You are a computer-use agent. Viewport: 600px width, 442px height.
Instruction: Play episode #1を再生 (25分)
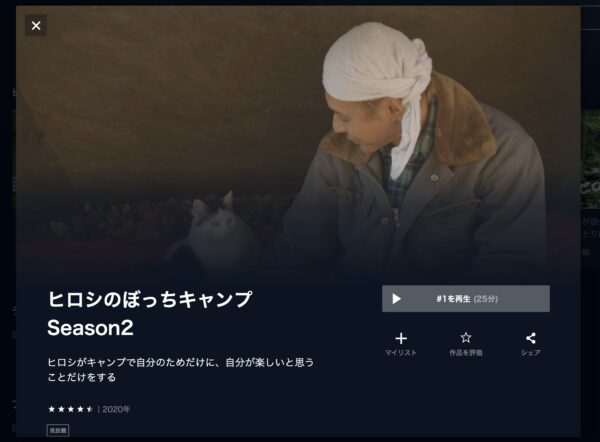pyautogui.click(x=466, y=298)
